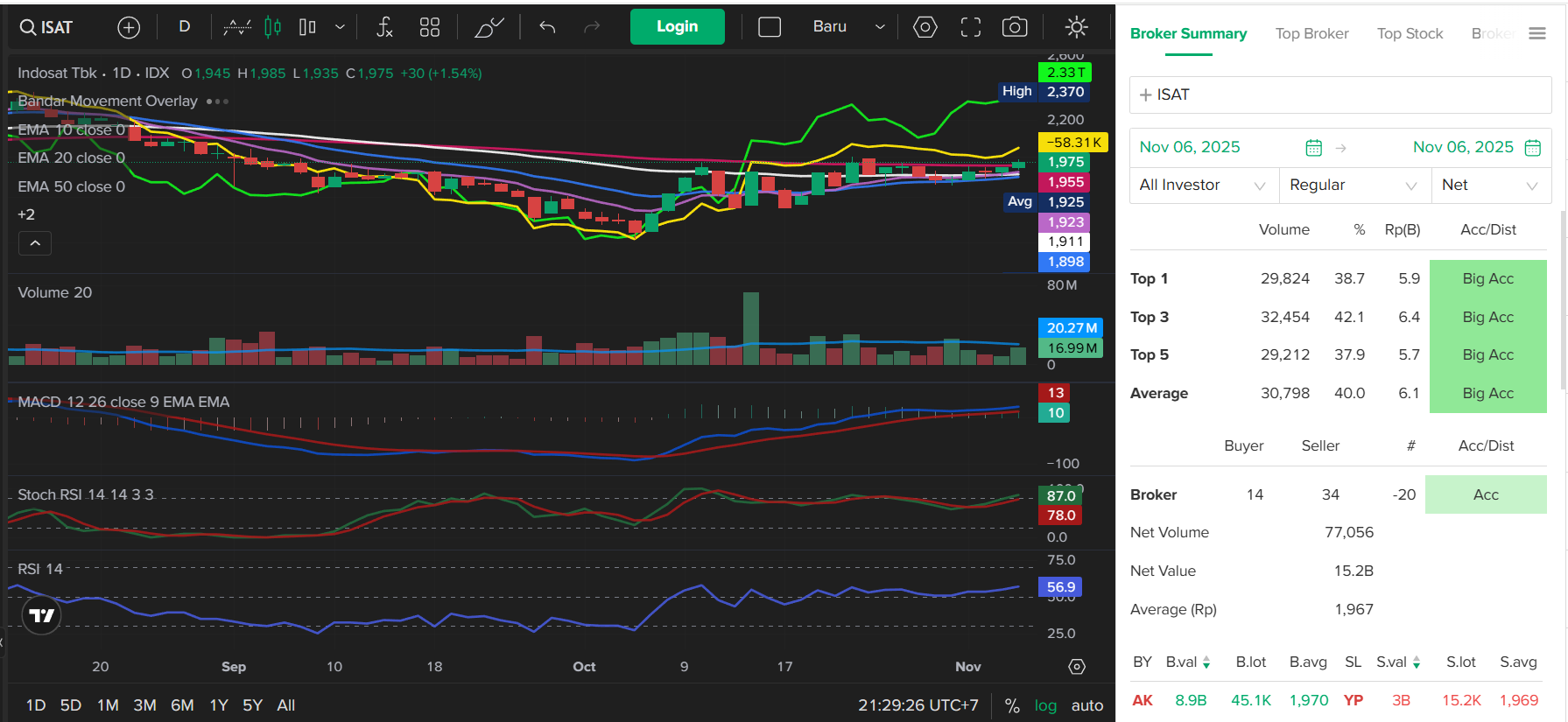Toggle percent scale on price axis
This screenshot has width=1568, height=722.
(1012, 705)
